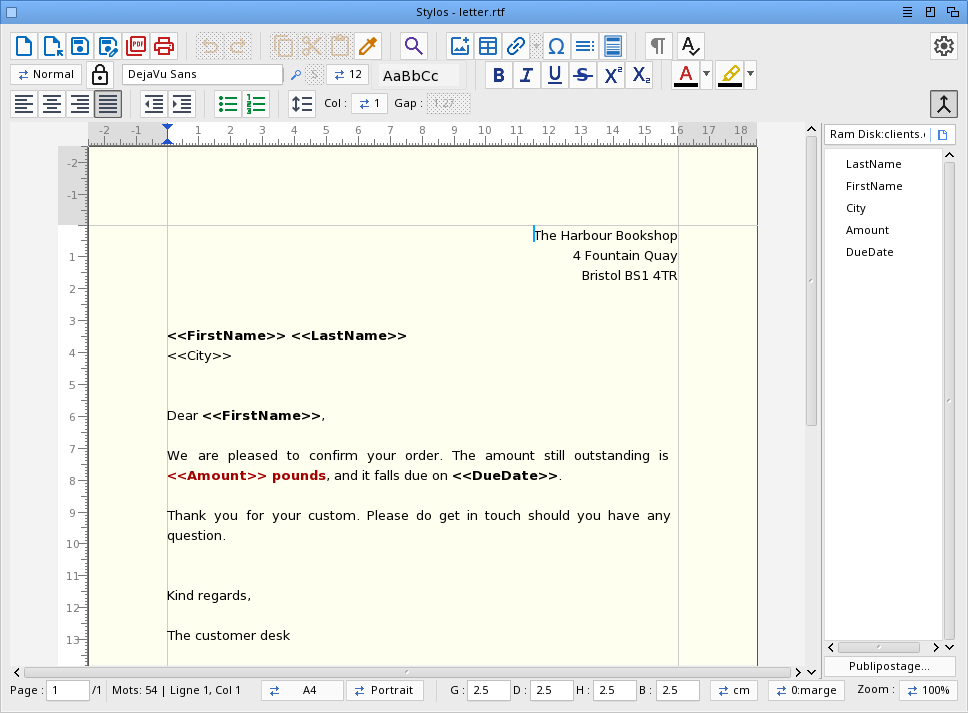The height and width of the screenshot is (713, 968).
Task: Click the mail merge panel toggle icon
Action: [x=944, y=104]
